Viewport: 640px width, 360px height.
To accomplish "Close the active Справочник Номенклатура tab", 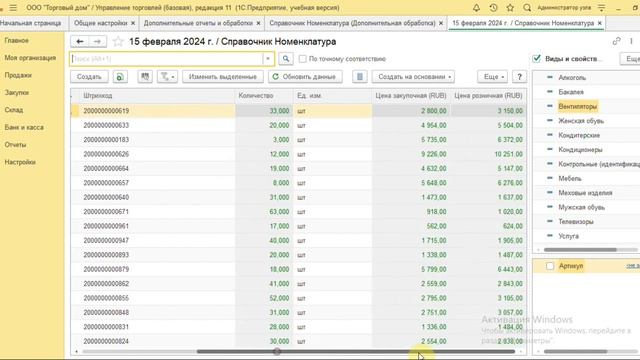I will click(600, 23).
